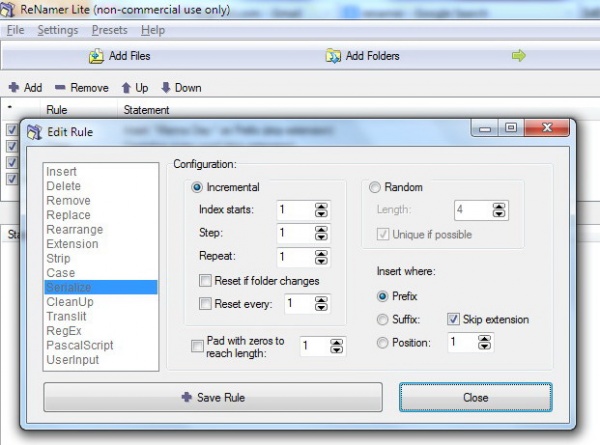Enable the Reset every checkbox
Viewport: 600px width, 445px height.
click(x=205, y=304)
